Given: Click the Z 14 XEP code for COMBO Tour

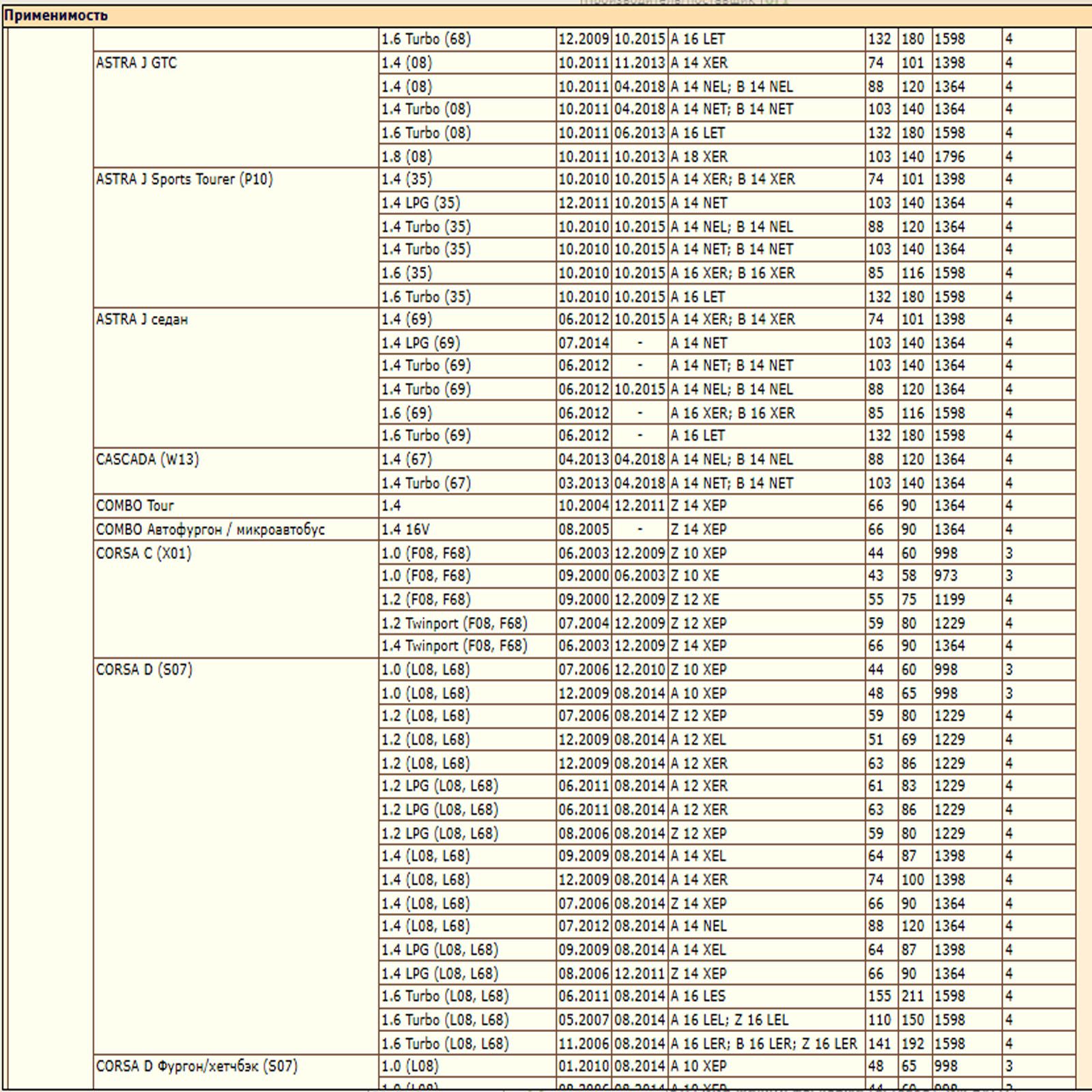Looking at the screenshot, I should (x=696, y=505).
